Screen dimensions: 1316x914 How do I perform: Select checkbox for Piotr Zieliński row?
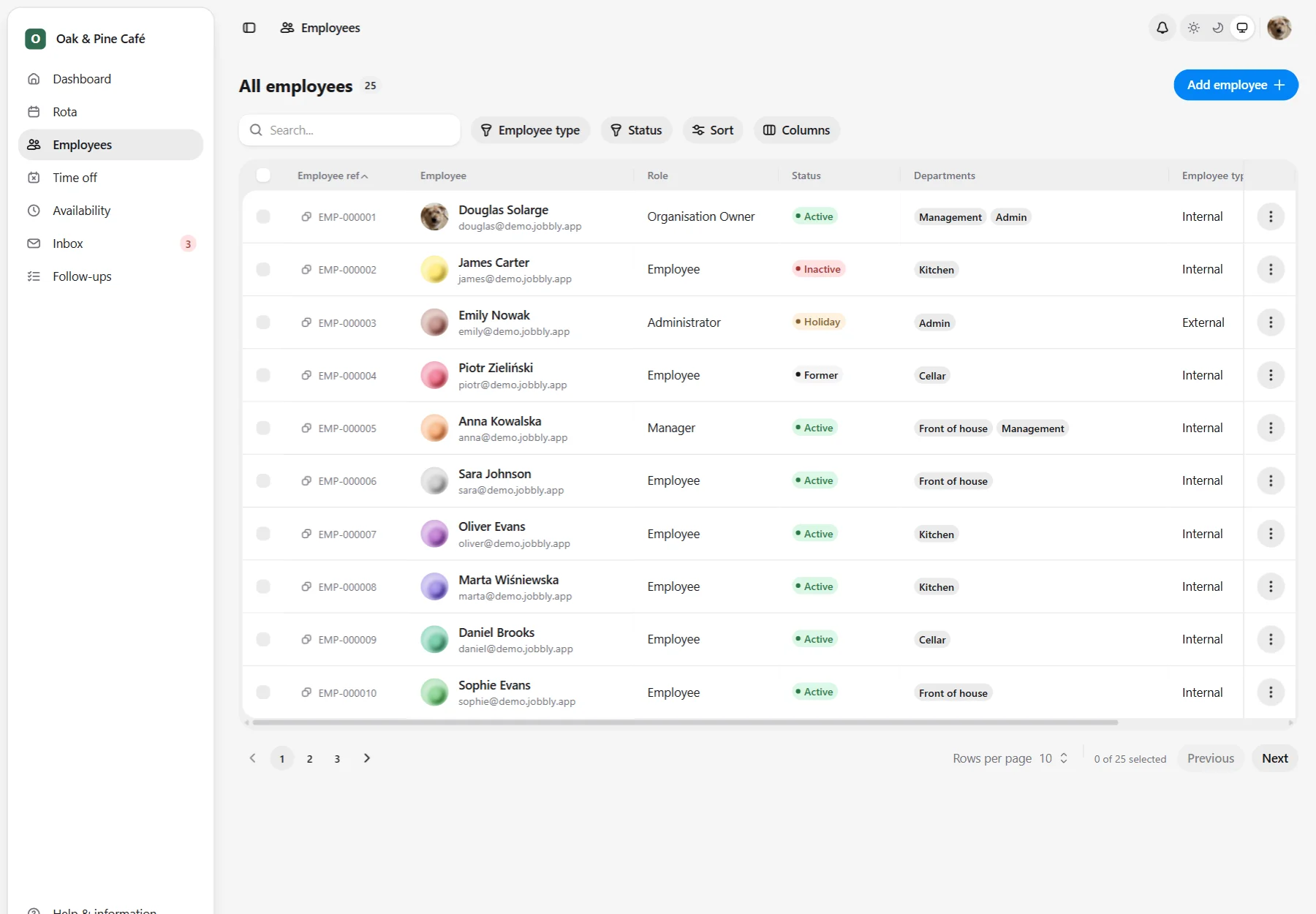263,375
